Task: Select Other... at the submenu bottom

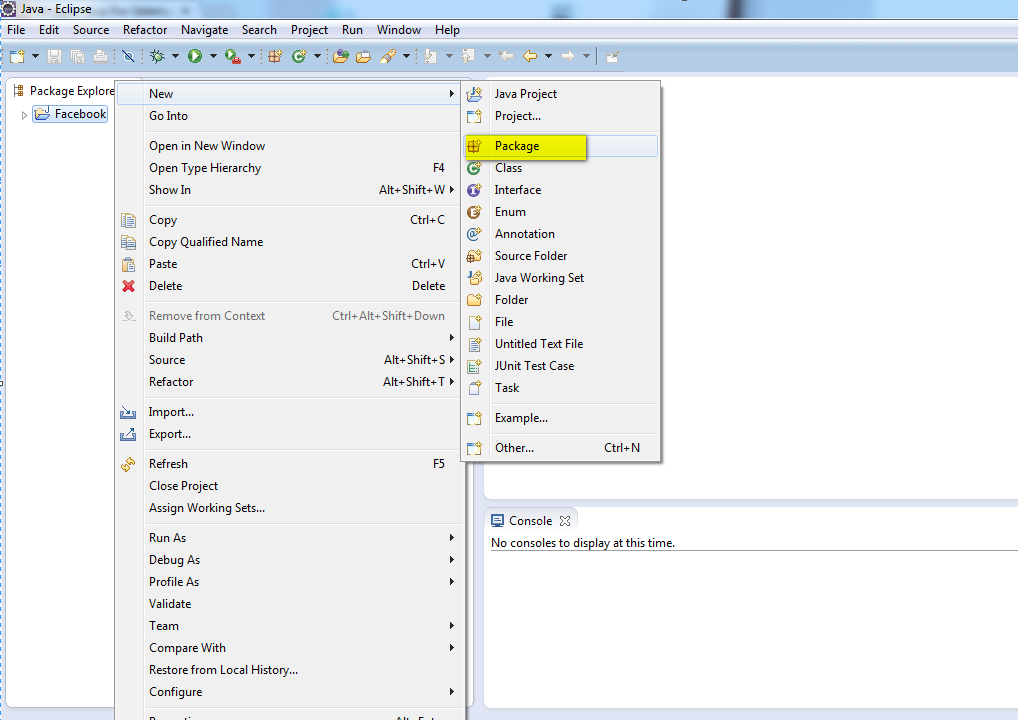Action: point(513,447)
